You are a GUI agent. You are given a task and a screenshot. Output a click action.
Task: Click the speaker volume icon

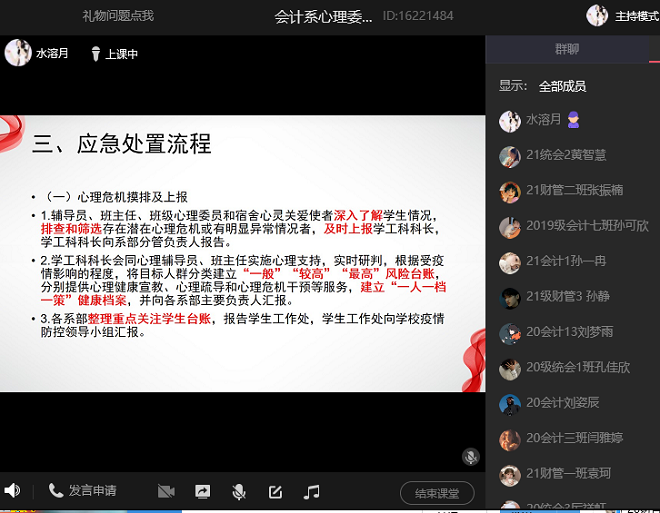coord(12,491)
